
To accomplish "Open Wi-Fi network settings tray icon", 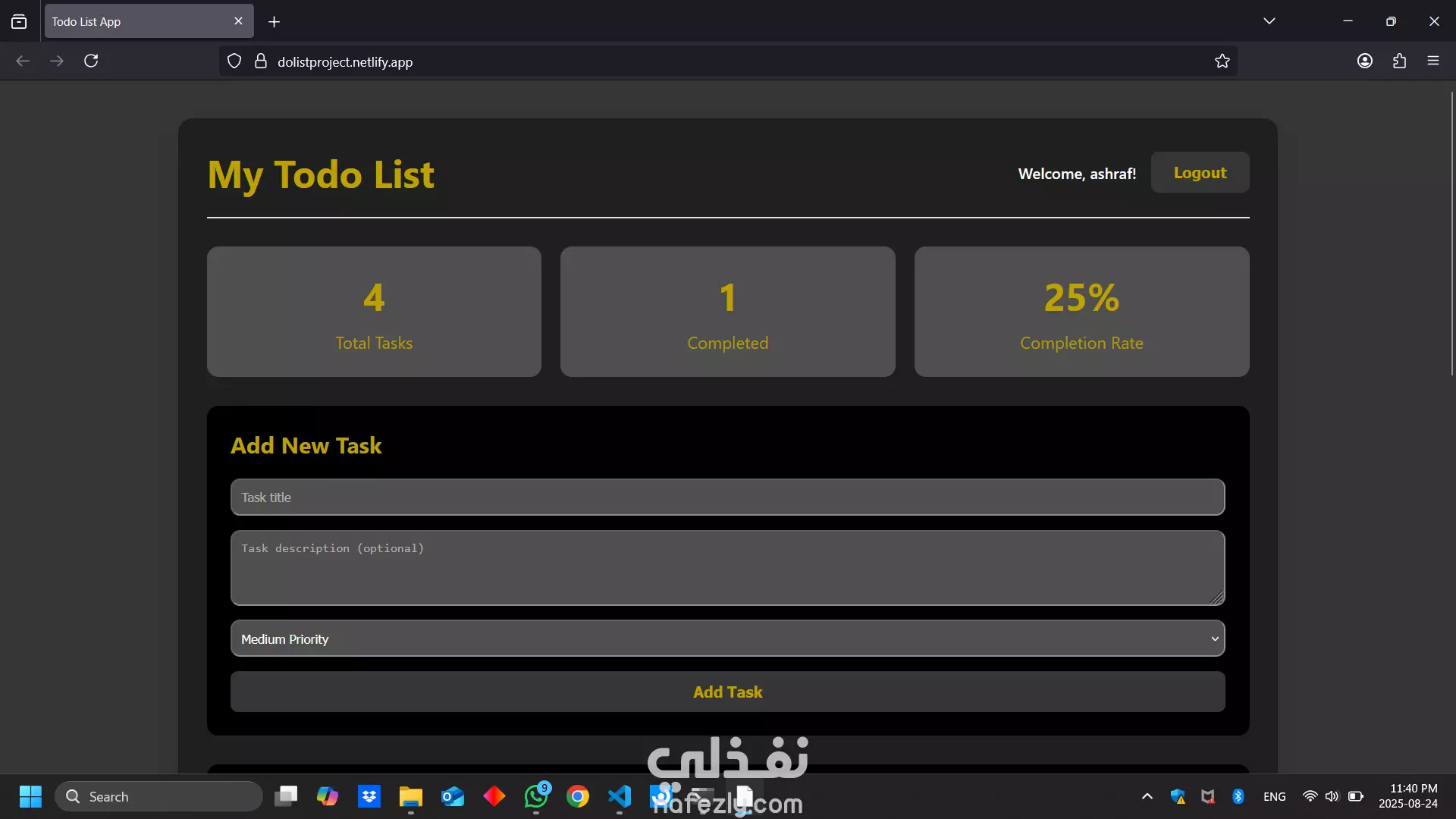I will pos(1310,796).
